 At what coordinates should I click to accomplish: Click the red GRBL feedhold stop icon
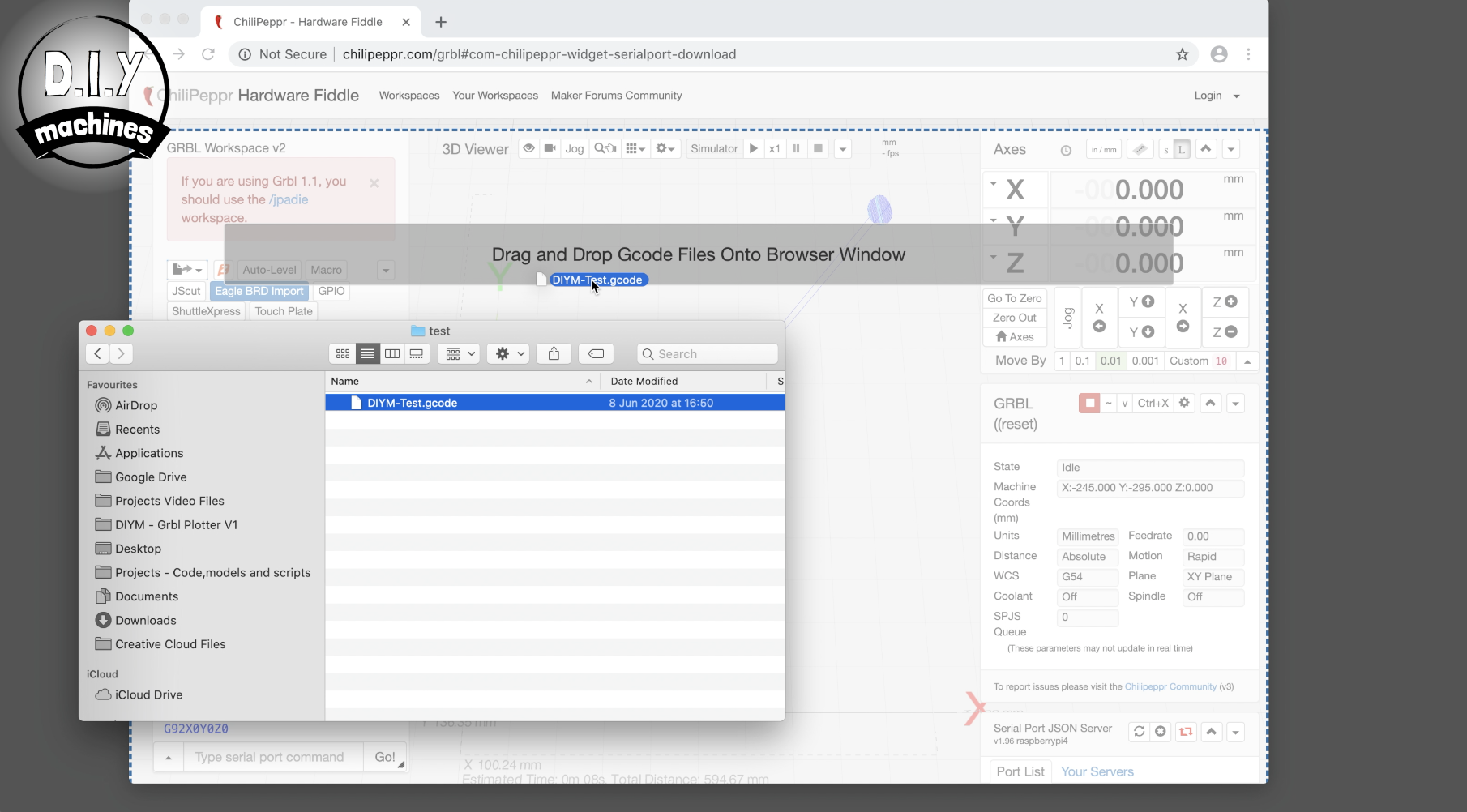pos(1089,403)
